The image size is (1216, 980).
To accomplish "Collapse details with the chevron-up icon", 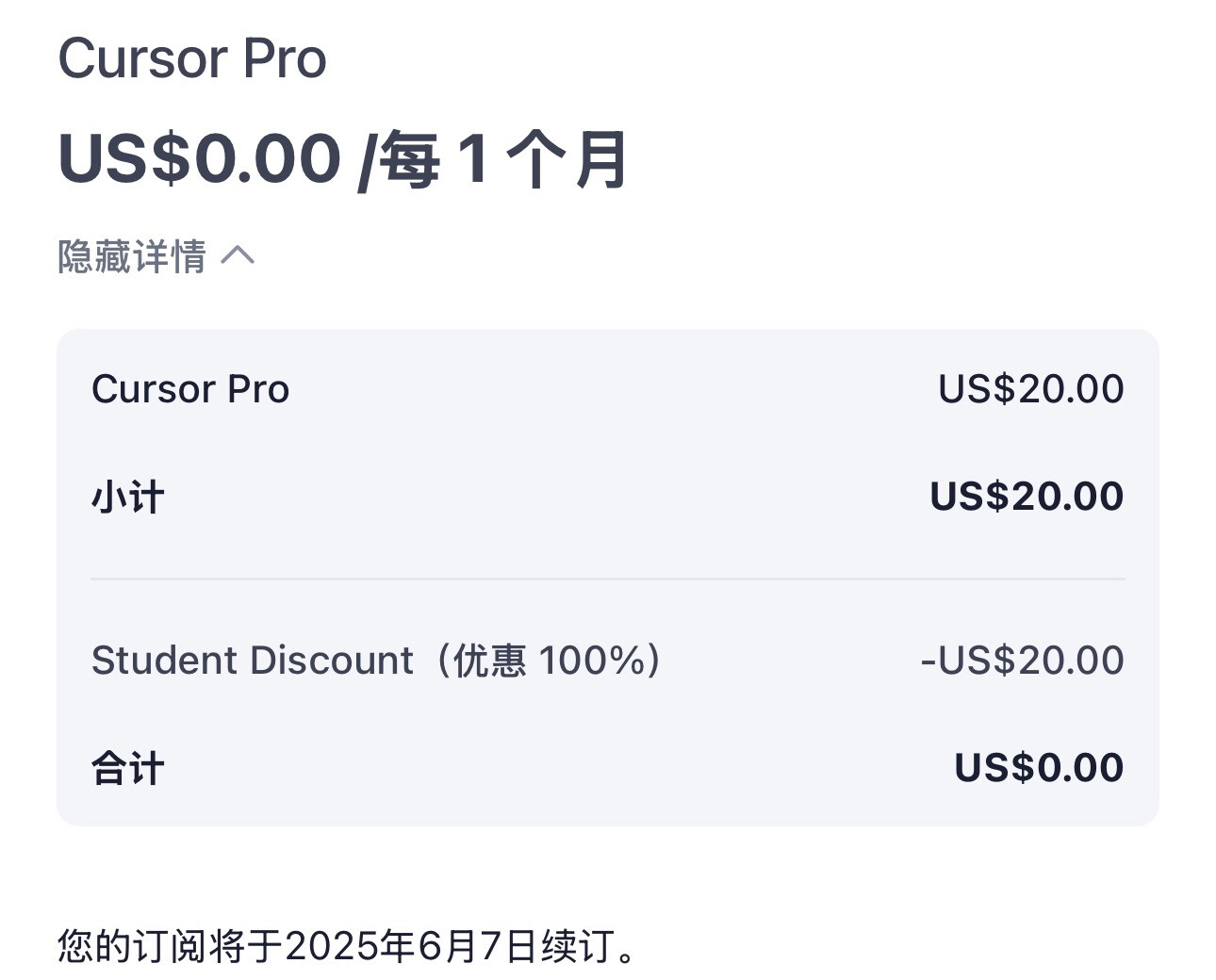I will coord(238,255).
